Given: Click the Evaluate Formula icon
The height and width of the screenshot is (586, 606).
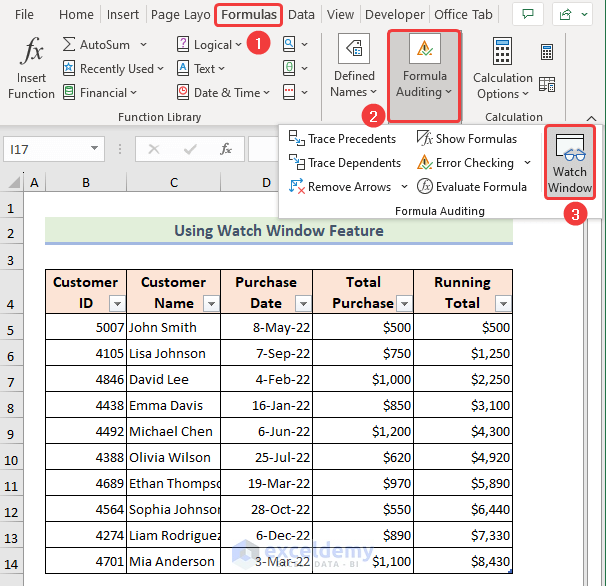Looking at the screenshot, I should tap(425, 187).
